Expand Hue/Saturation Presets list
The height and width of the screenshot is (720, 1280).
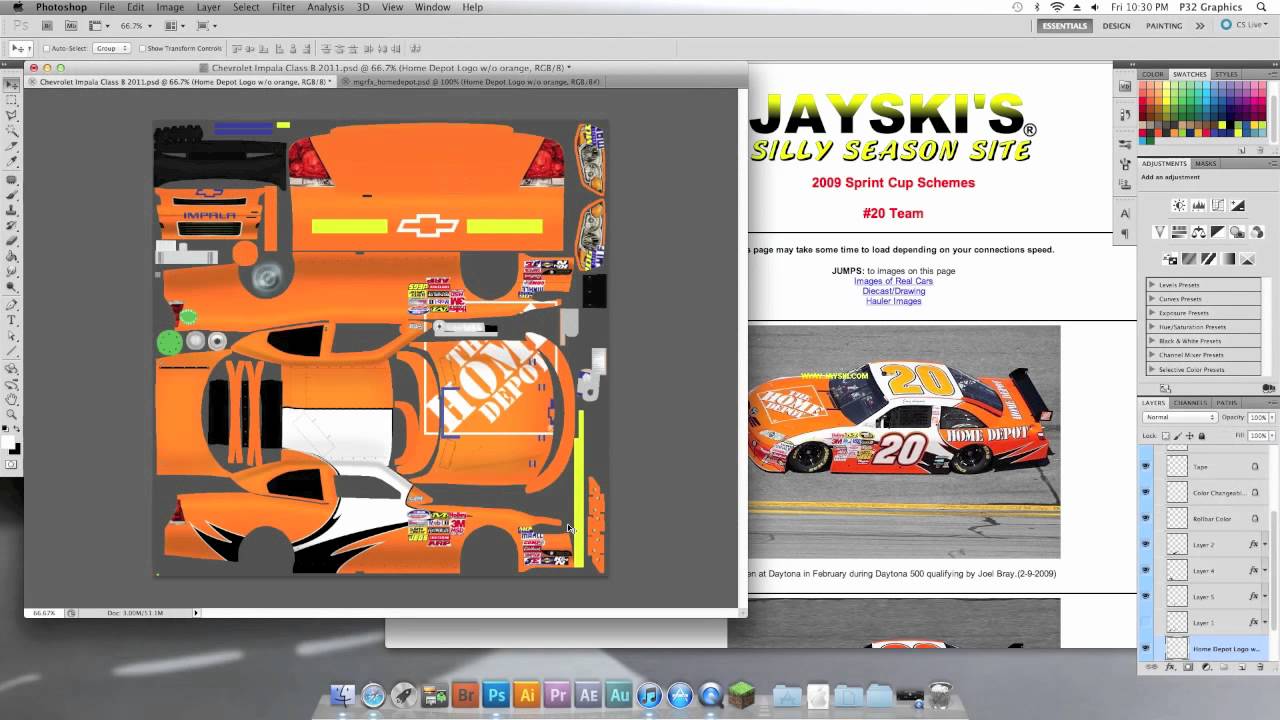pos(1151,327)
